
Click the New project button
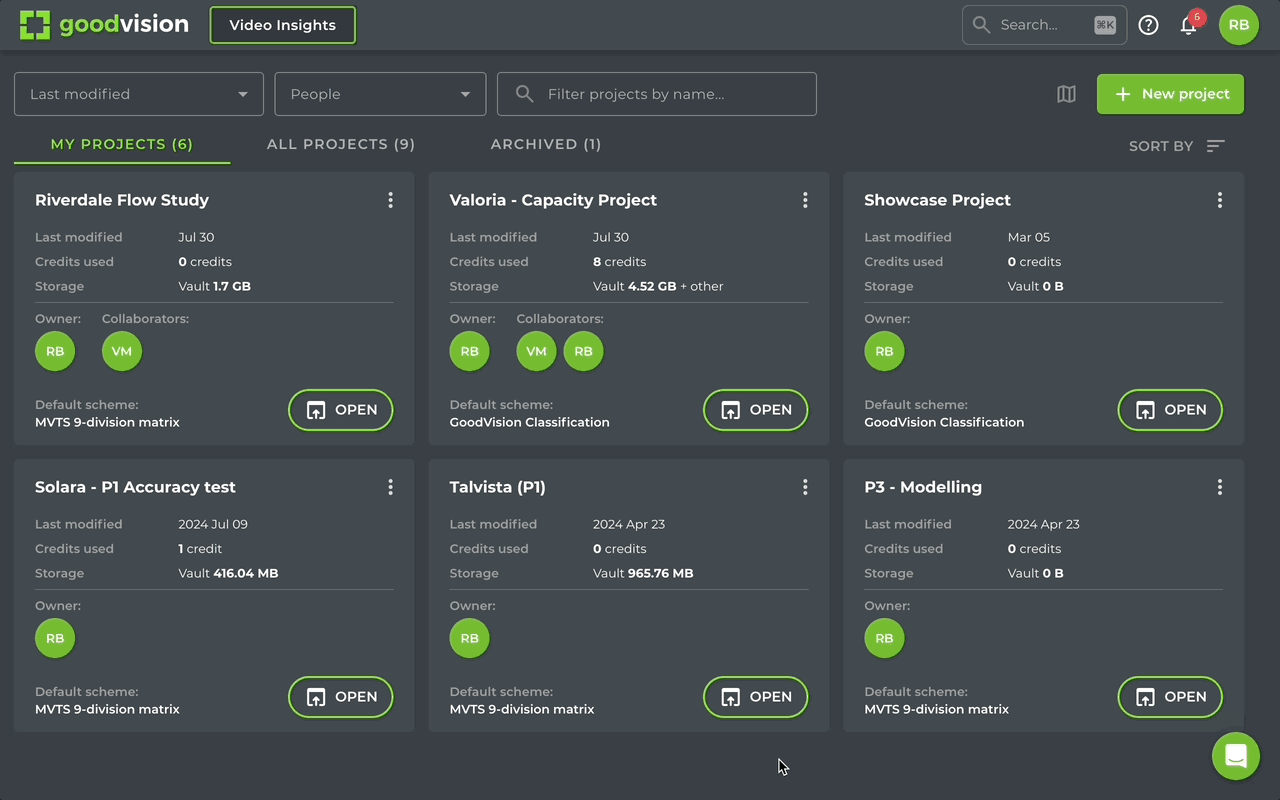(1170, 94)
